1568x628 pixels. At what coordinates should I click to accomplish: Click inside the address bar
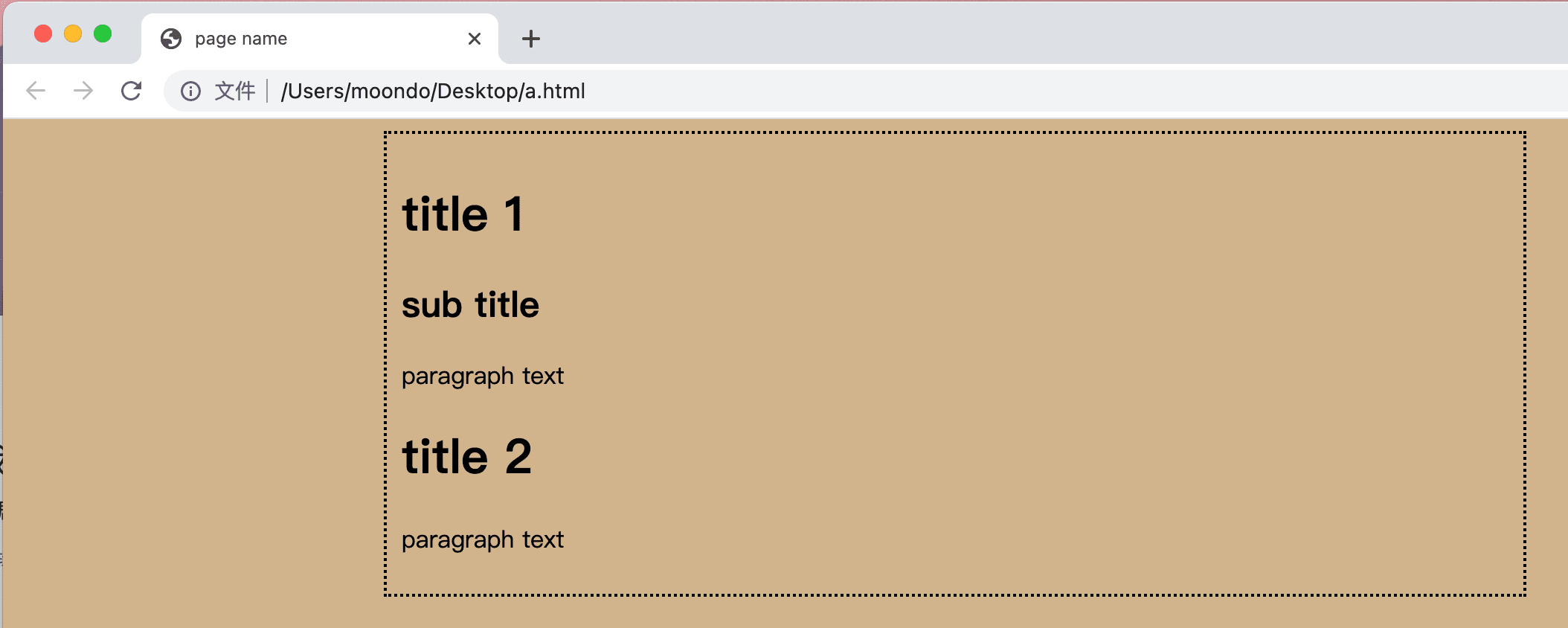click(x=744, y=91)
